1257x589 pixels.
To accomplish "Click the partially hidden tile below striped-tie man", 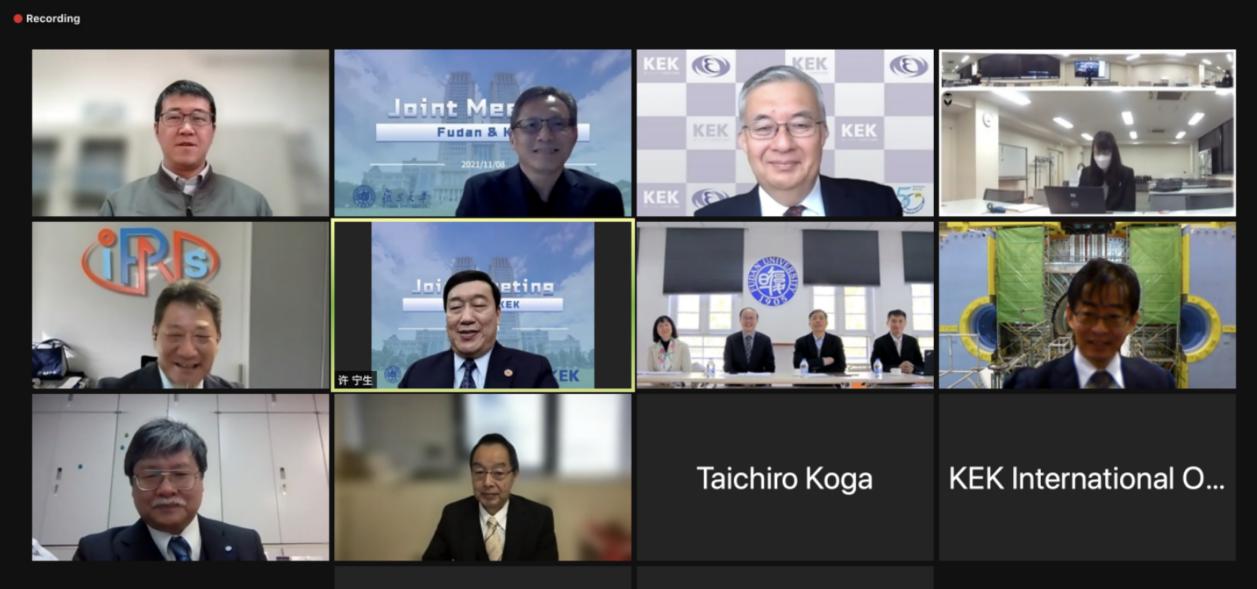I will pyautogui.click(x=483, y=577).
